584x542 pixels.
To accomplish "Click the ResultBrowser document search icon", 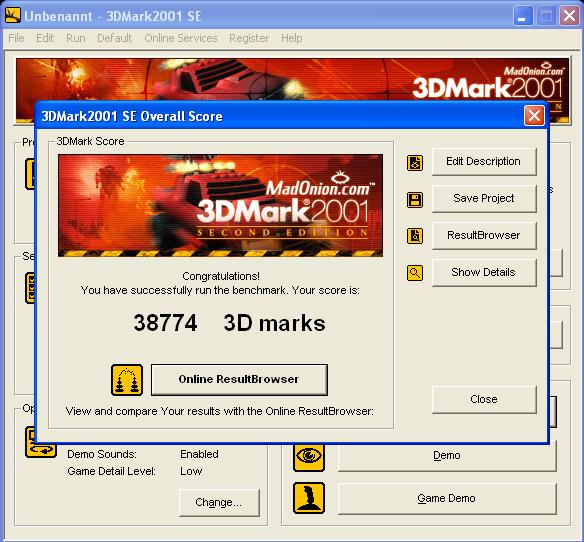I will [415, 236].
